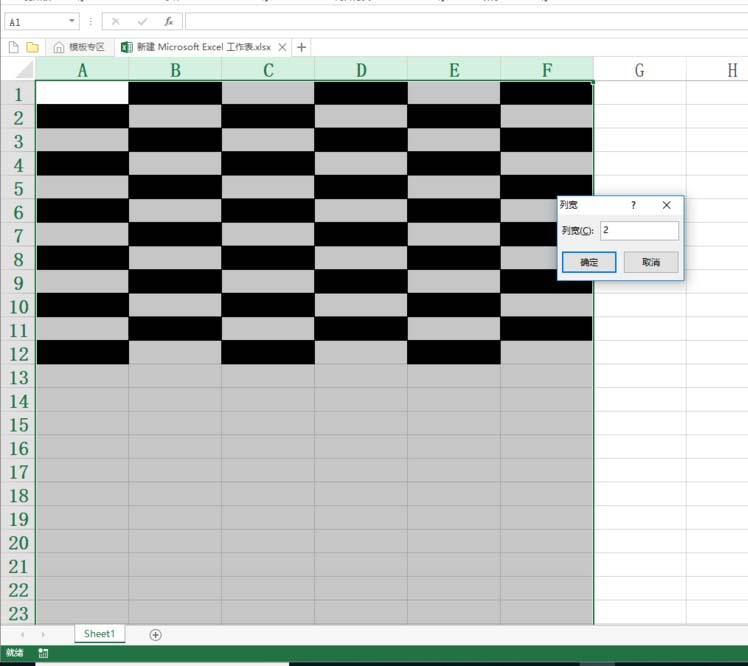The width and height of the screenshot is (748, 666).
Task: Switch to the 模板专区 tab
Action: [79, 47]
